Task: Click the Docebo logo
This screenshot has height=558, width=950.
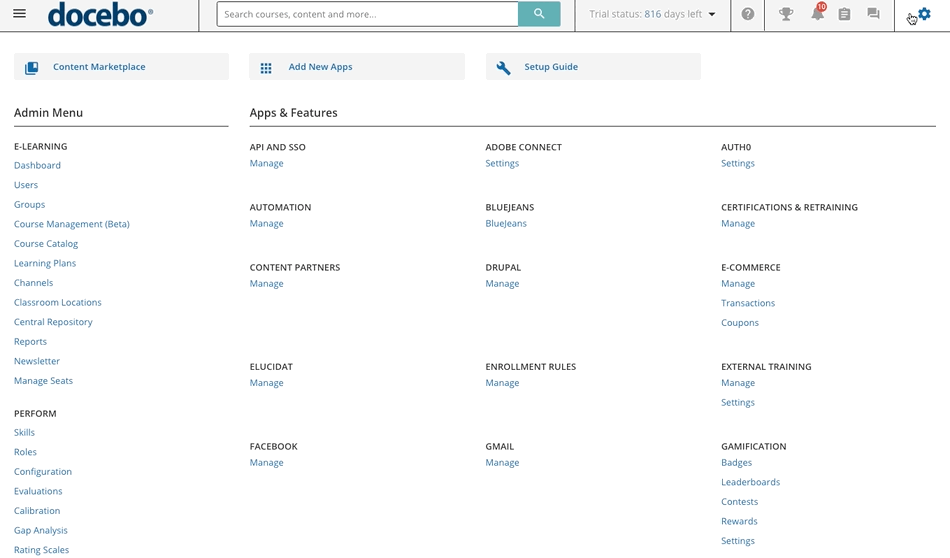Action: (x=100, y=15)
